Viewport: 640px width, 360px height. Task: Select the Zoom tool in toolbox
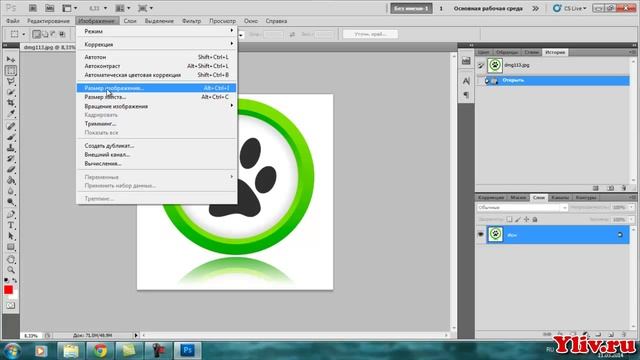pos(11,270)
